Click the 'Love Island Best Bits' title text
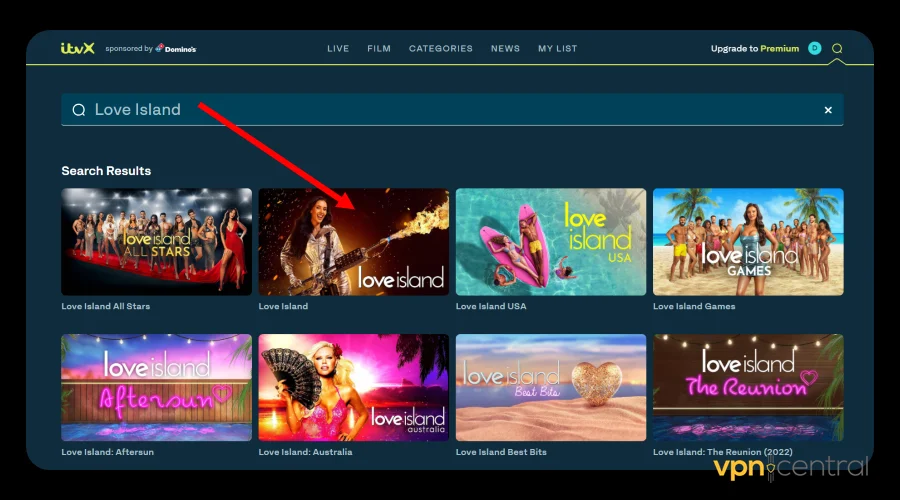The width and height of the screenshot is (900, 500). pyautogui.click(x=501, y=452)
